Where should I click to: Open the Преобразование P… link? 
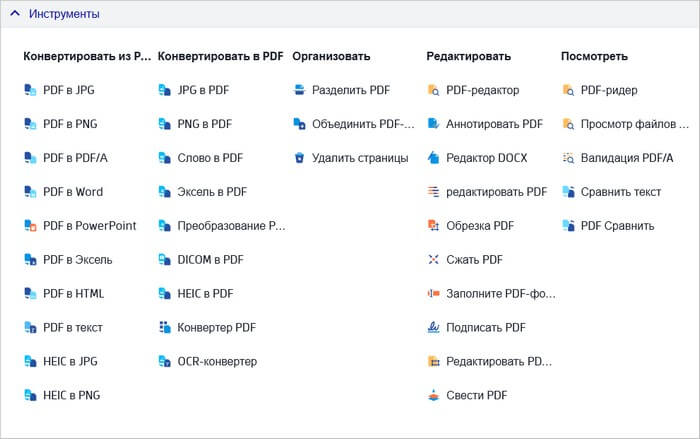coord(231,226)
